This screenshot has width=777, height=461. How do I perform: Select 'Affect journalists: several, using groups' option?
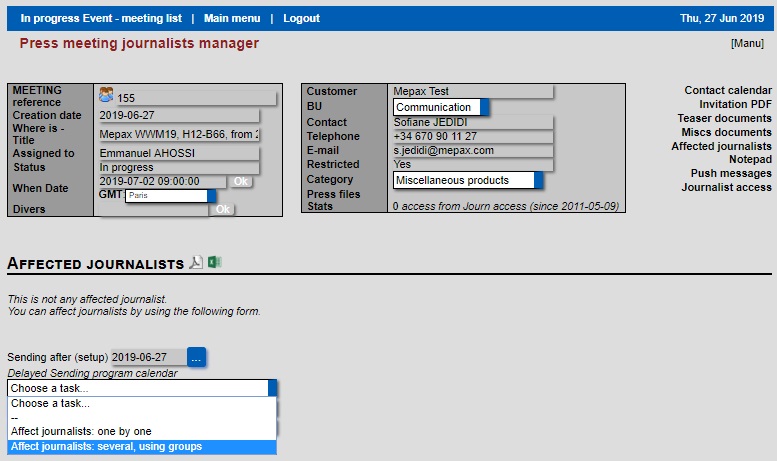[141, 446]
